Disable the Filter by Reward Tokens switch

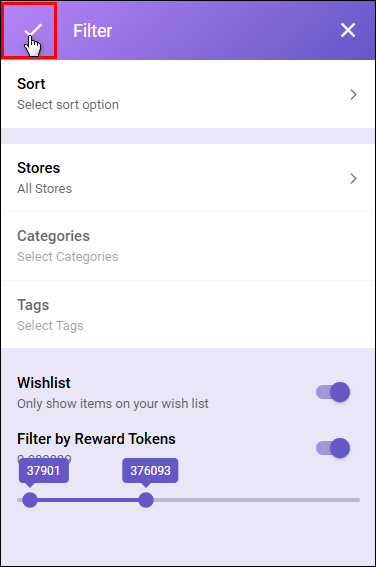pyautogui.click(x=333, y=448)
